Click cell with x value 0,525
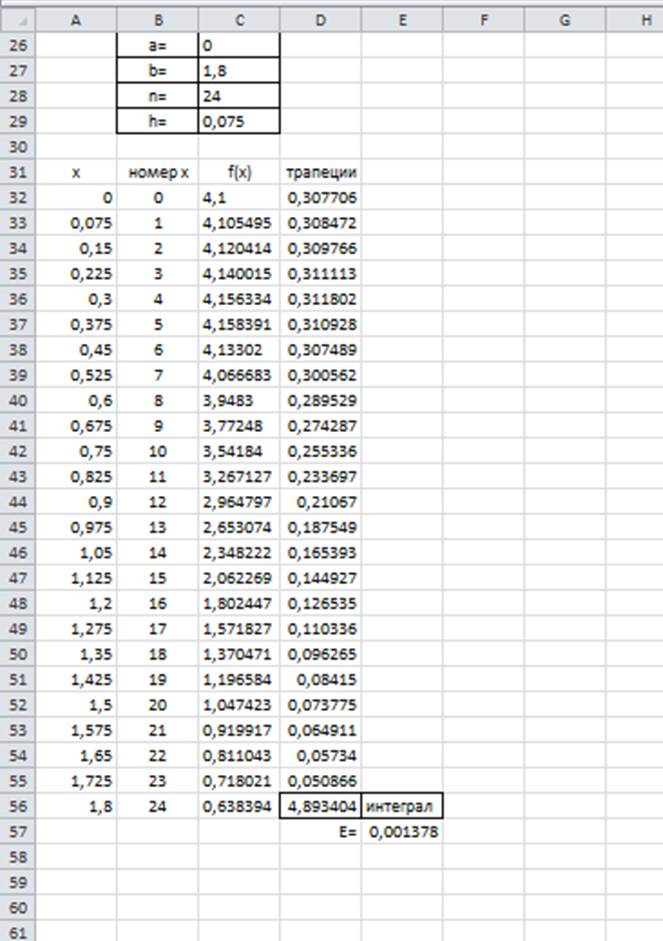This screenshot has width=663, height=941. [x=76, y=375]
